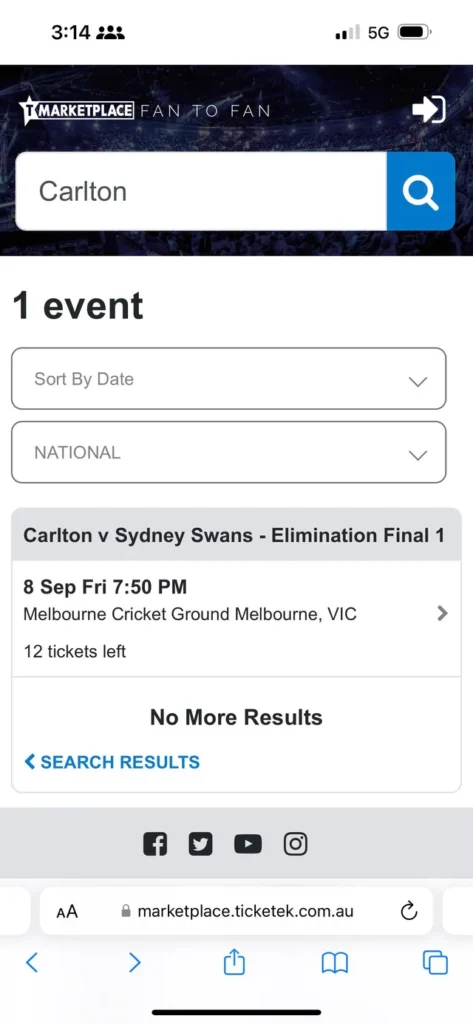Open Carlton v Sydney Swans event title
473x1024 pixels.
click(x=234, y=536)
